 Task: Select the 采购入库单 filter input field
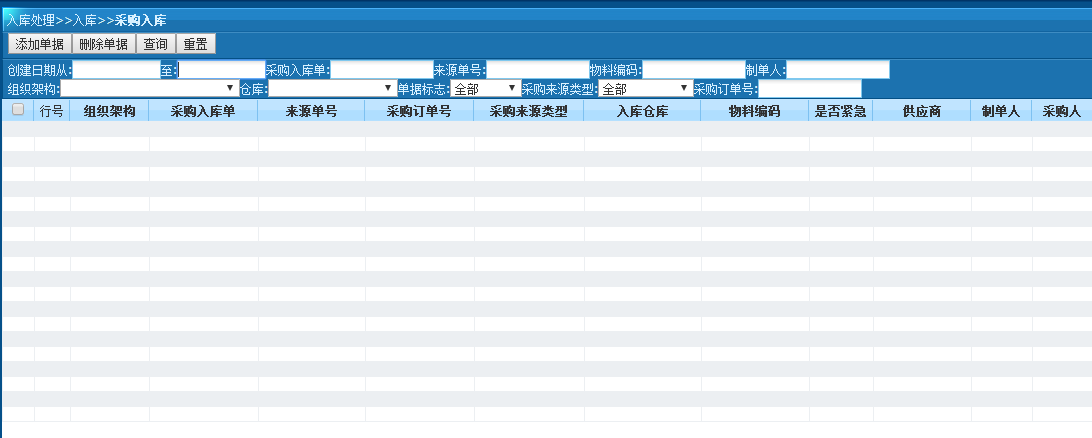tap(382, 70)
